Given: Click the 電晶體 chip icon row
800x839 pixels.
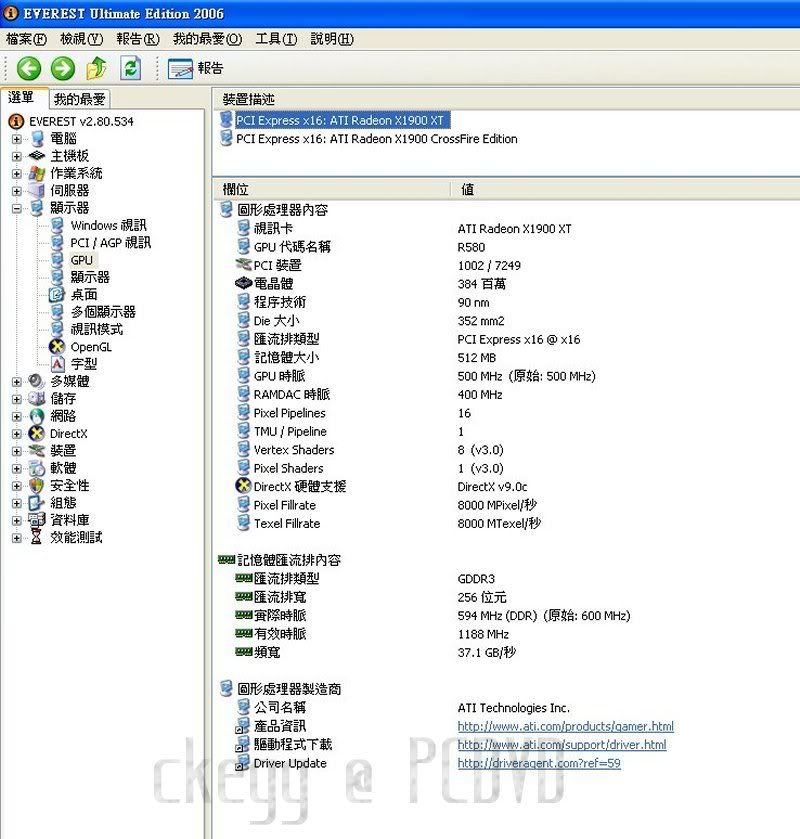Looking at the screenshot, I should (x=243, y=284).
